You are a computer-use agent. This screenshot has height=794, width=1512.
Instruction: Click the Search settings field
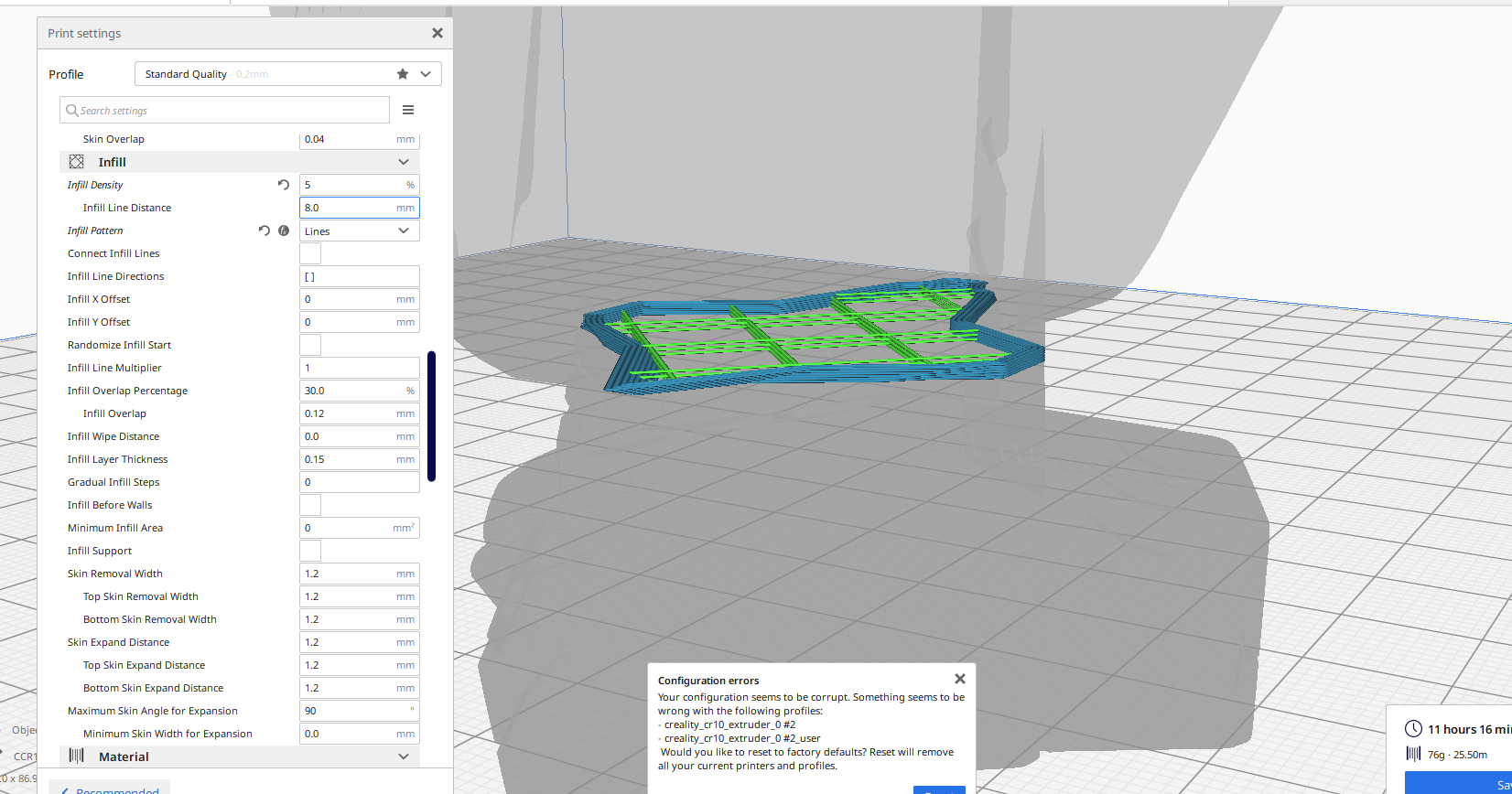(x=224, y=110)
